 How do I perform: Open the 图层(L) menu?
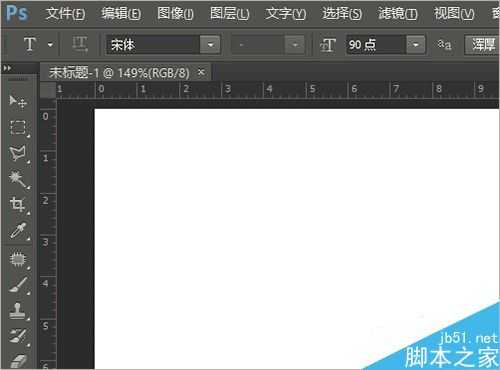click(x=230, y=14)
